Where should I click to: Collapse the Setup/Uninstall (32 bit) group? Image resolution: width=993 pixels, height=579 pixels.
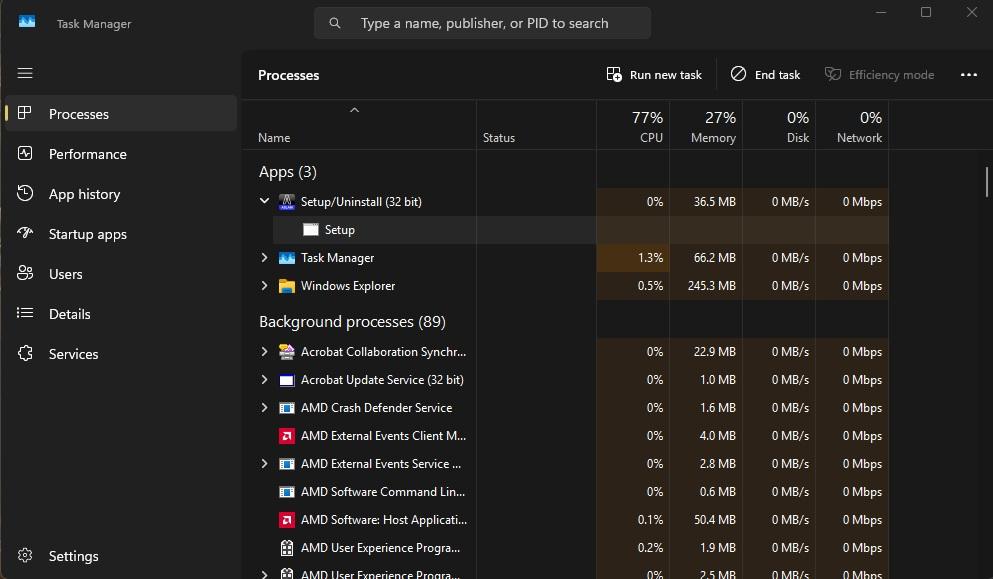pyautogui.click(x=264, y=201)
